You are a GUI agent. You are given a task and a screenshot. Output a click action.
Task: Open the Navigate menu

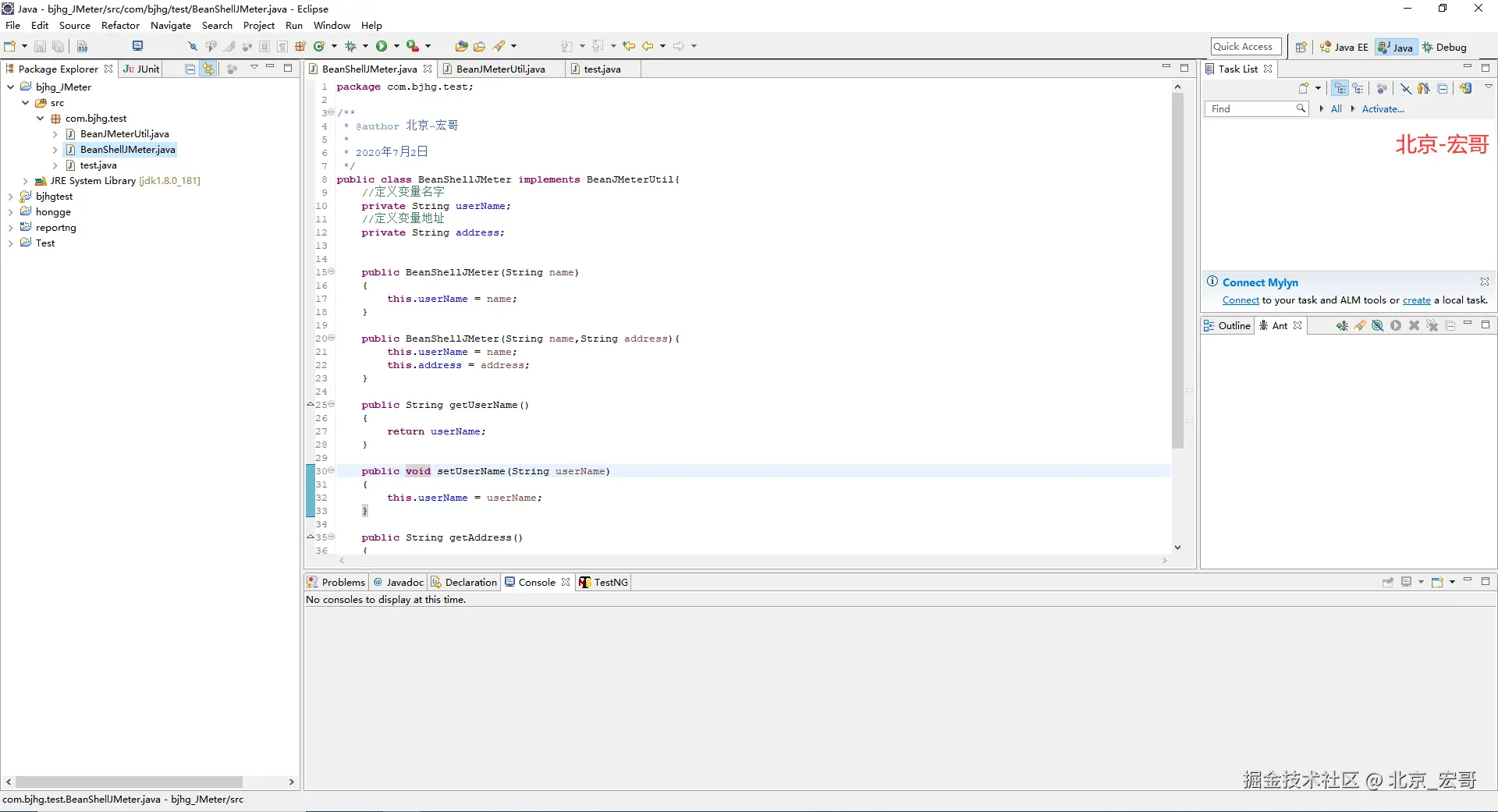tap(171, 26)
